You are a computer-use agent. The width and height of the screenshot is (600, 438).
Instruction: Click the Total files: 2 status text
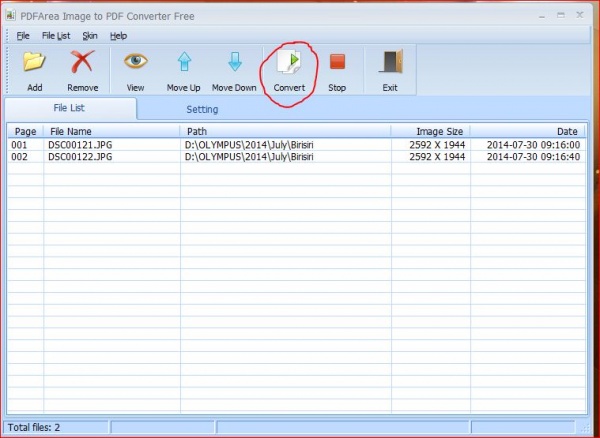(x=34, y=427)
